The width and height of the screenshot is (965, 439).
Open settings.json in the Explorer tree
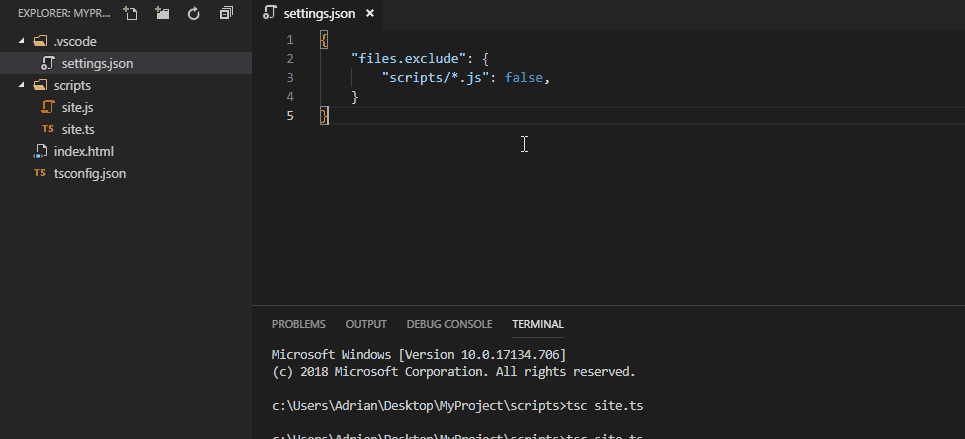pos(126,63)
